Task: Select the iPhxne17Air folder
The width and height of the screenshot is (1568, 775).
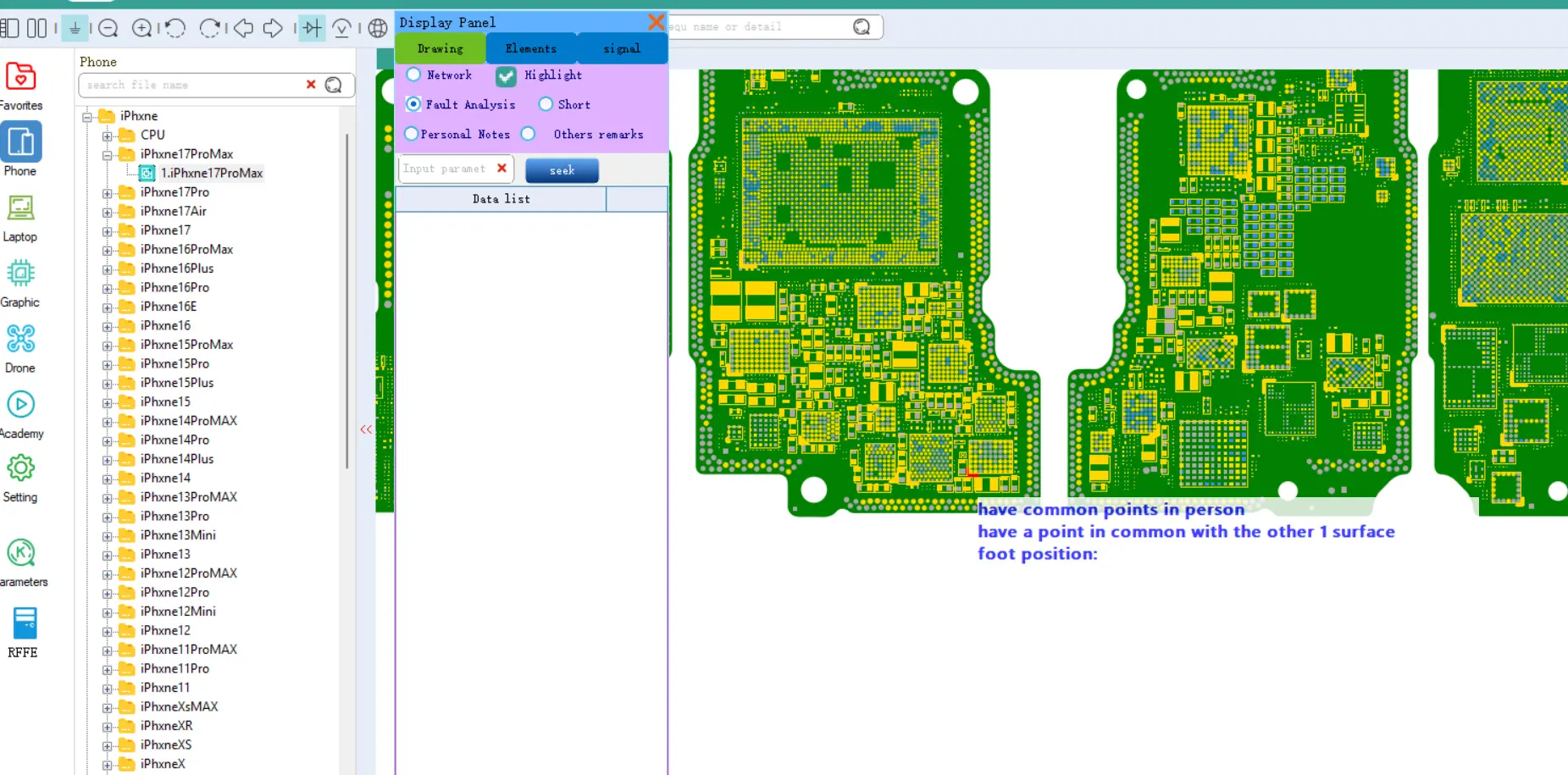Action: click(173, 211)
